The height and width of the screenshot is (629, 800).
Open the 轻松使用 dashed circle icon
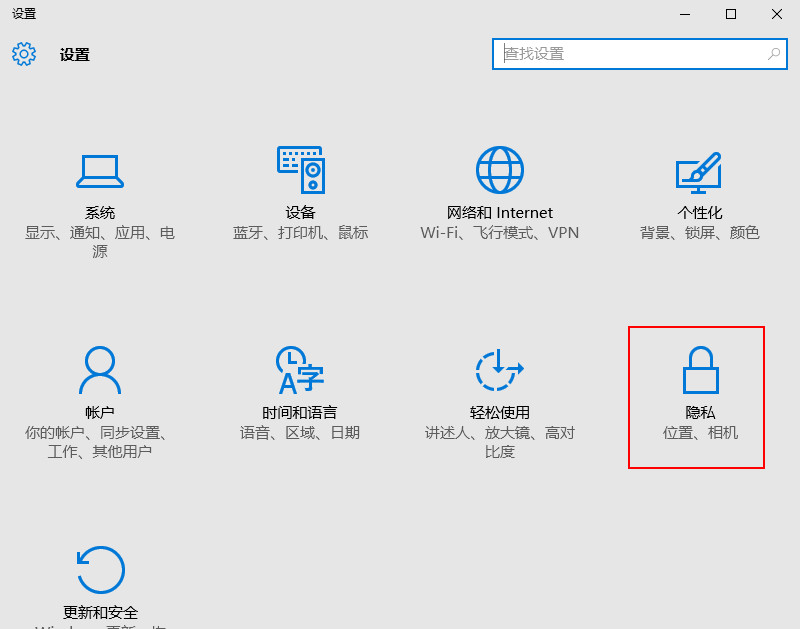(x=499, y=370)
